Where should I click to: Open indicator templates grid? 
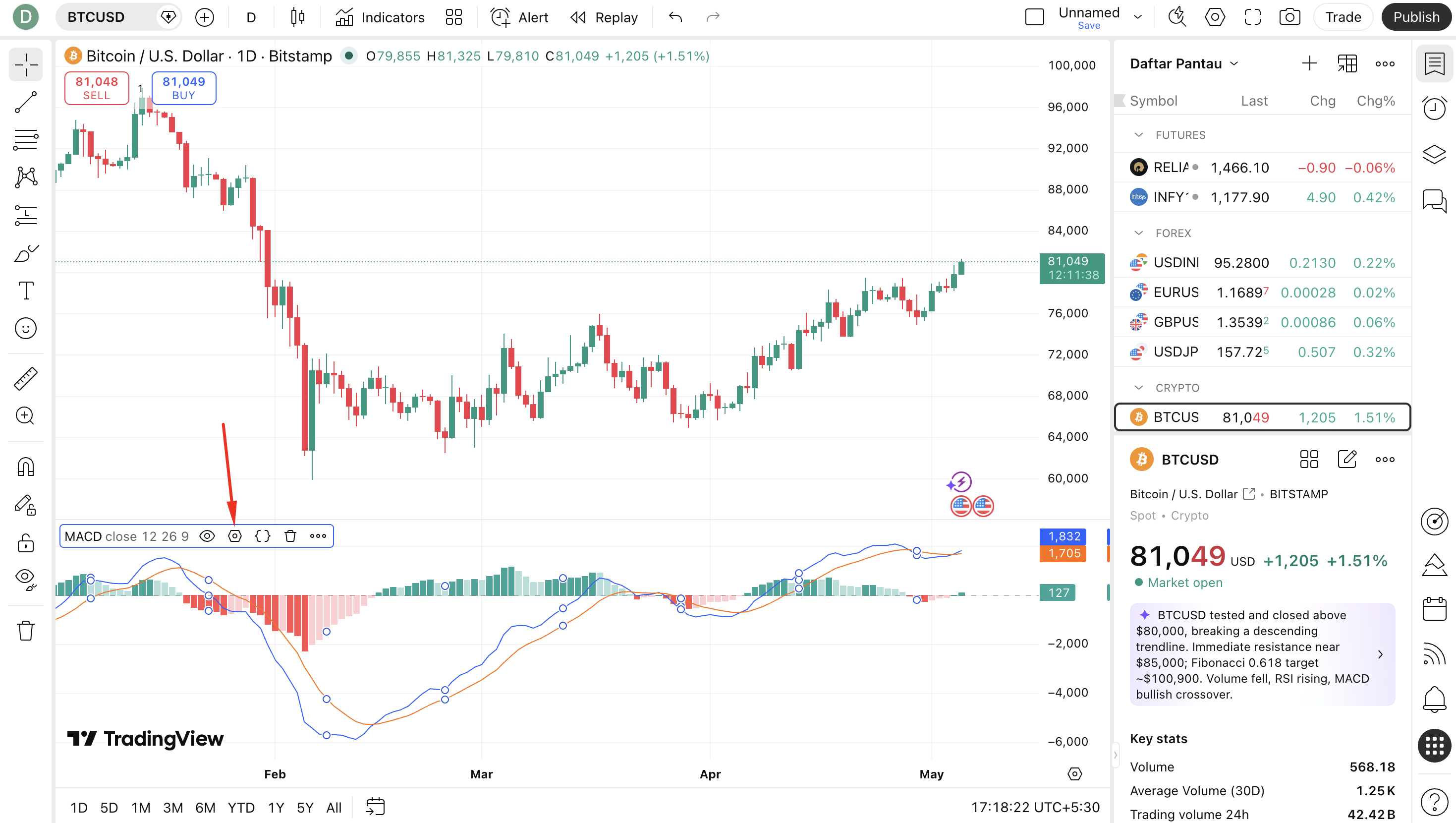pyautogui.click(x=453, y=17)
